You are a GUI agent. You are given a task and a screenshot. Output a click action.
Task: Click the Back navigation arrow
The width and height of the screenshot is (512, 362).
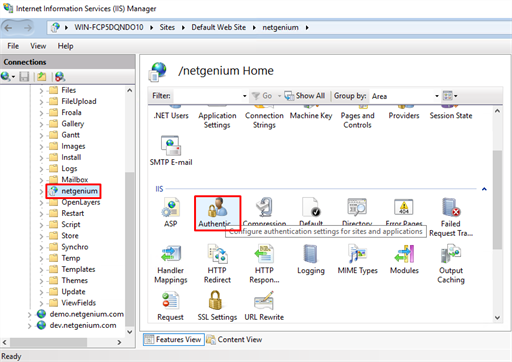(x=8, y=28)
